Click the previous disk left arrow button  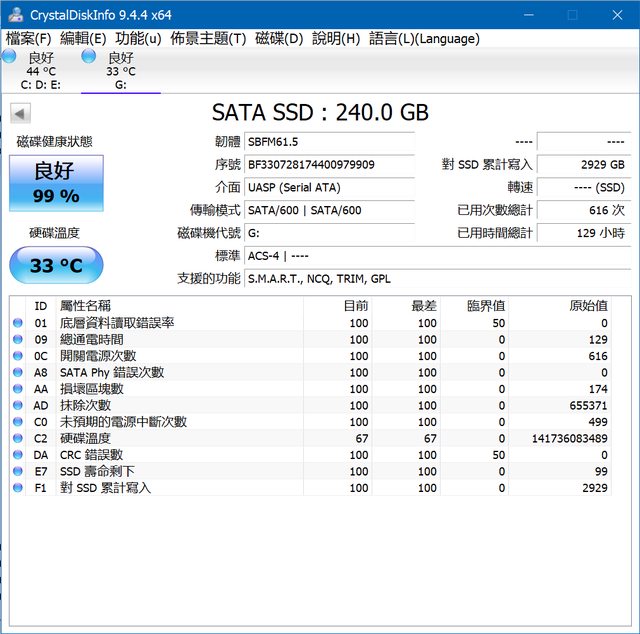pyautogui.click(x=21, y=114)
